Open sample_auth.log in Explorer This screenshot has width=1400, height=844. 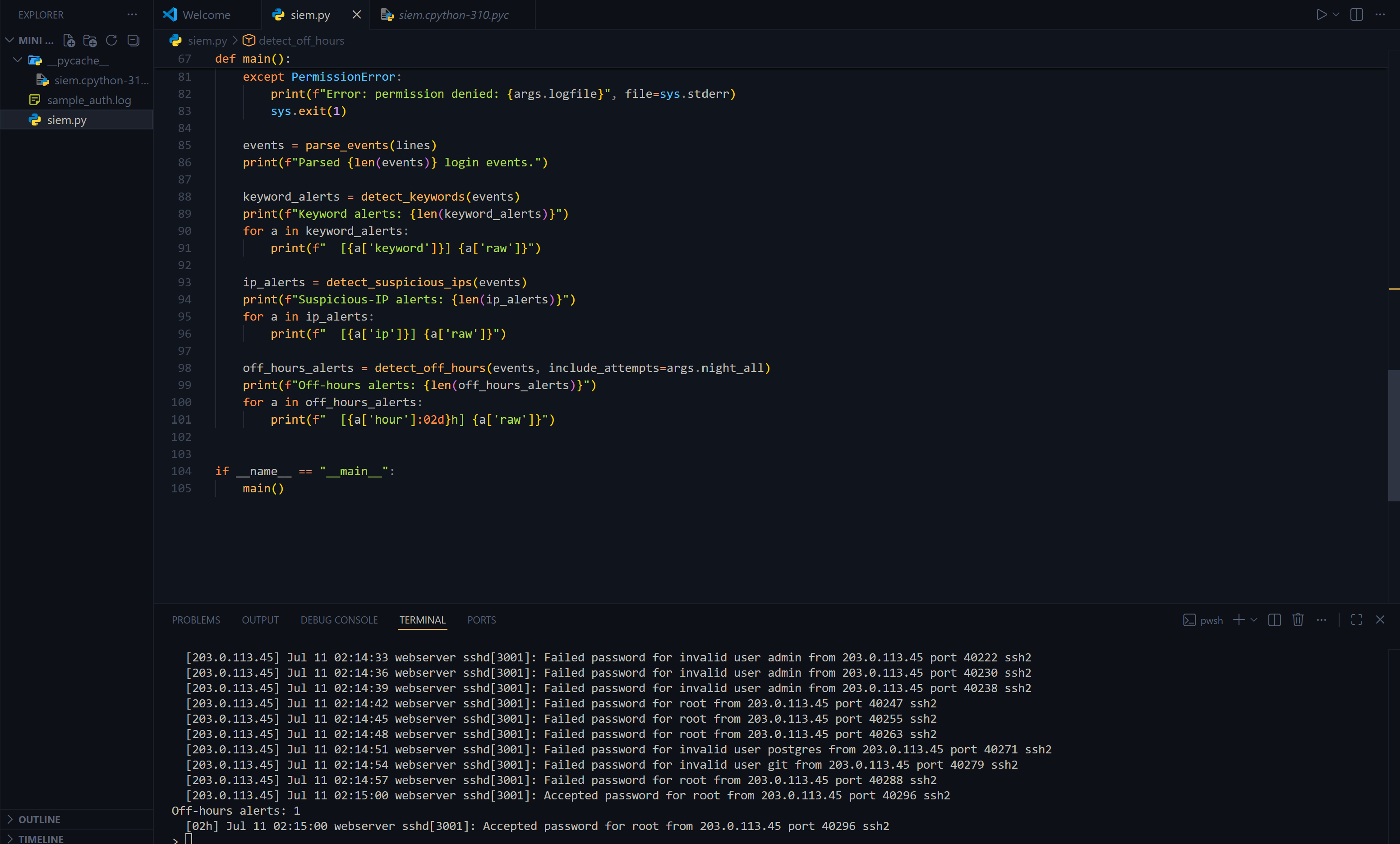click(89, 100)
